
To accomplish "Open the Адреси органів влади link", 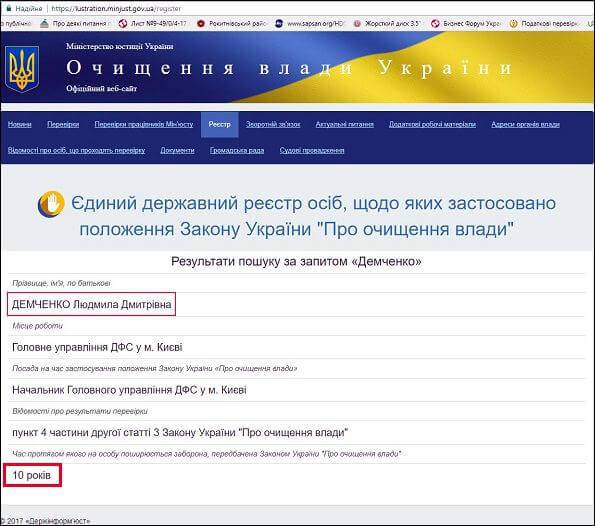I will (526, 124).
